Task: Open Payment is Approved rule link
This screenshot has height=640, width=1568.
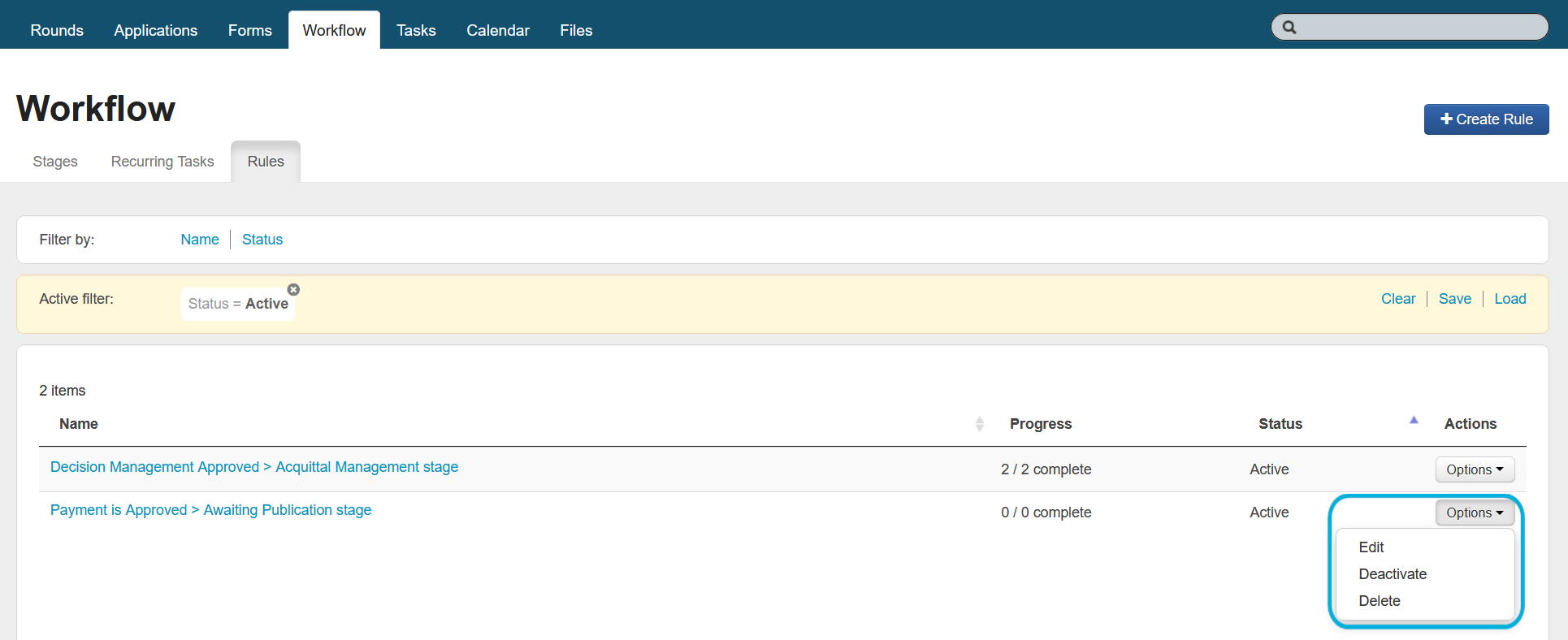Action: (210, 510)
